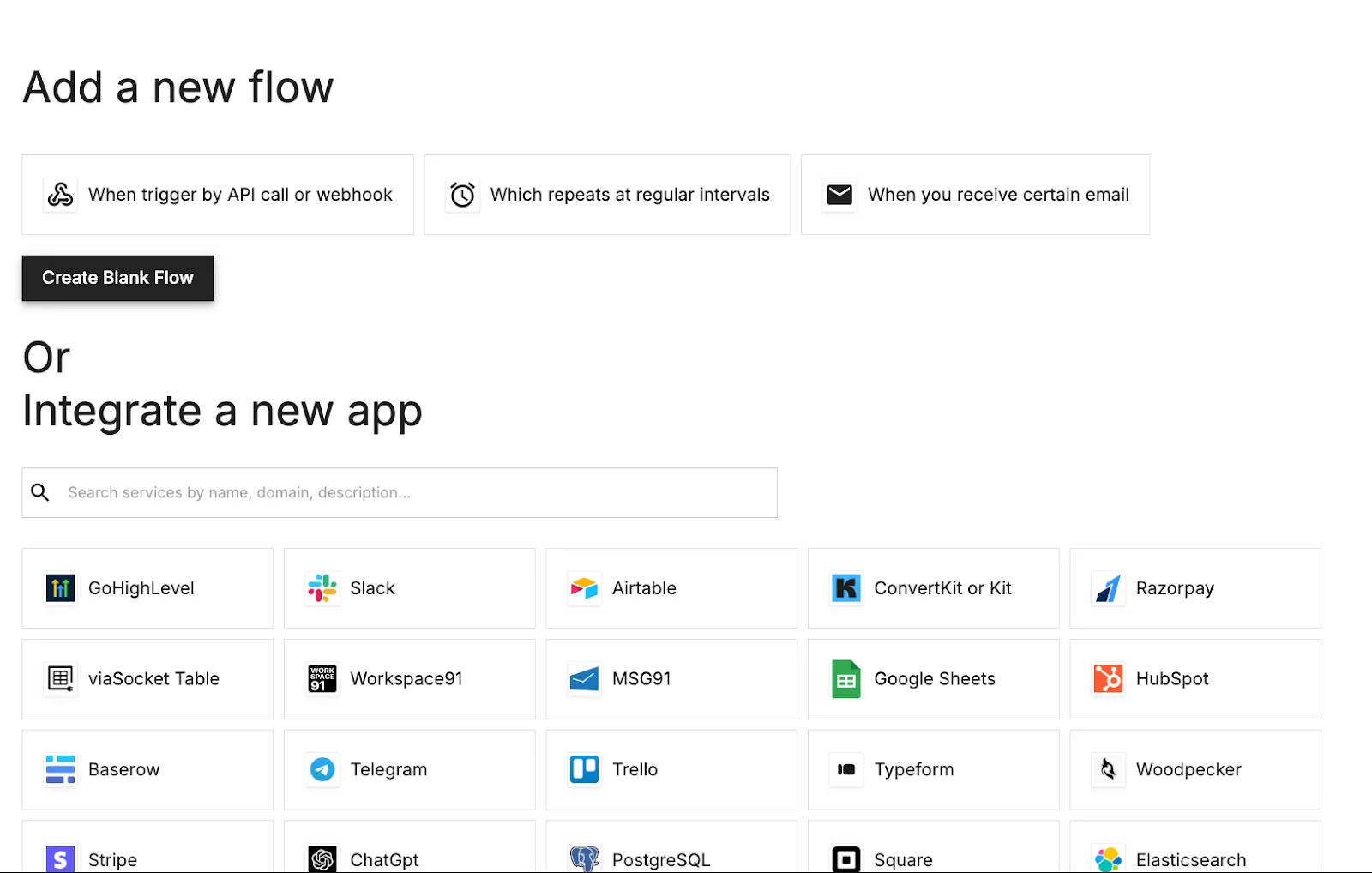Select the Elasticsearch app name
This screenshot has height=873, width=1372.
(1191, 860)
